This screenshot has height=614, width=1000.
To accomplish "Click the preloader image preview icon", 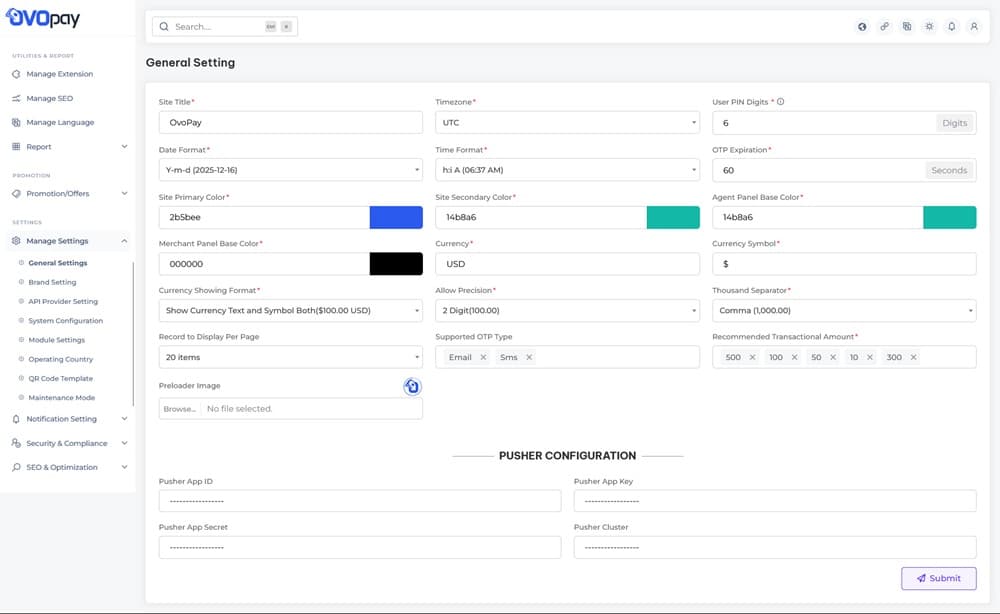I will pos(412,386).
